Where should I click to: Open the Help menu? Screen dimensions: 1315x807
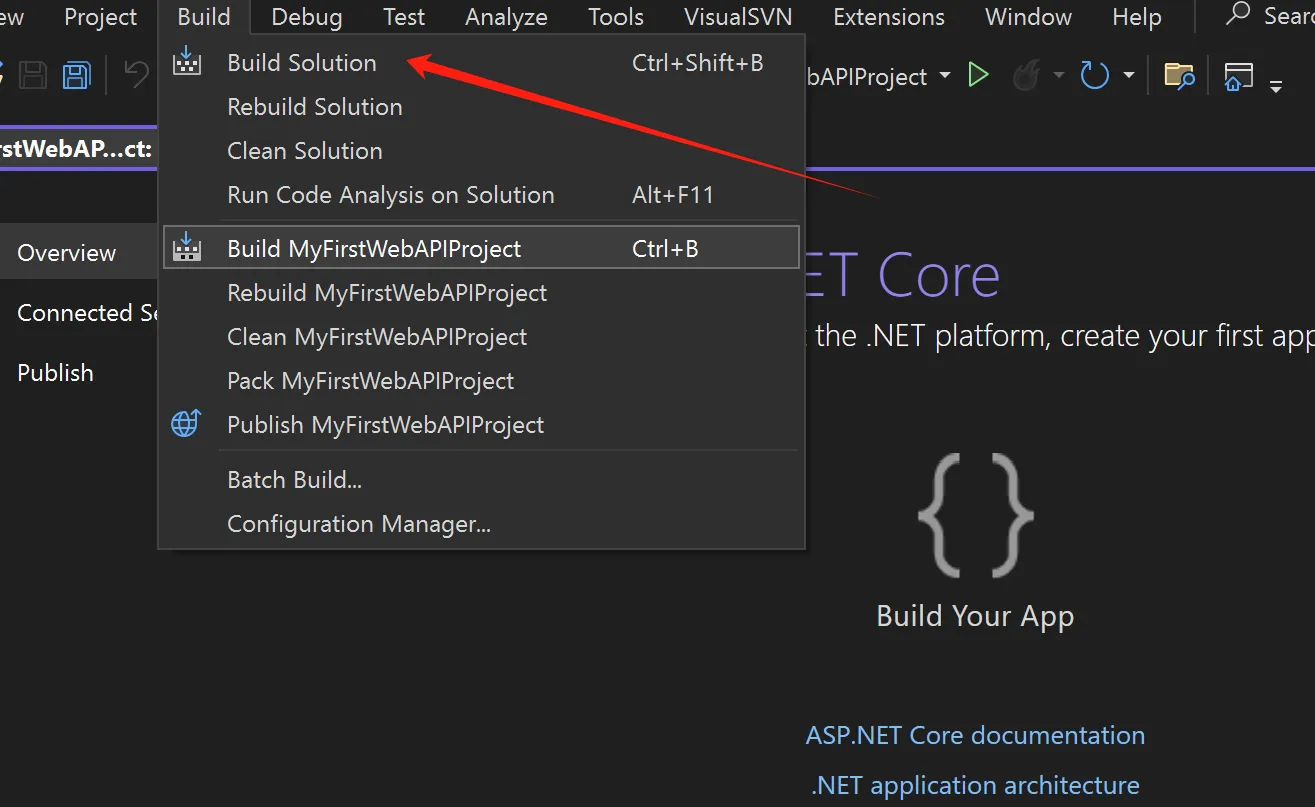[x=1137, y=17]
